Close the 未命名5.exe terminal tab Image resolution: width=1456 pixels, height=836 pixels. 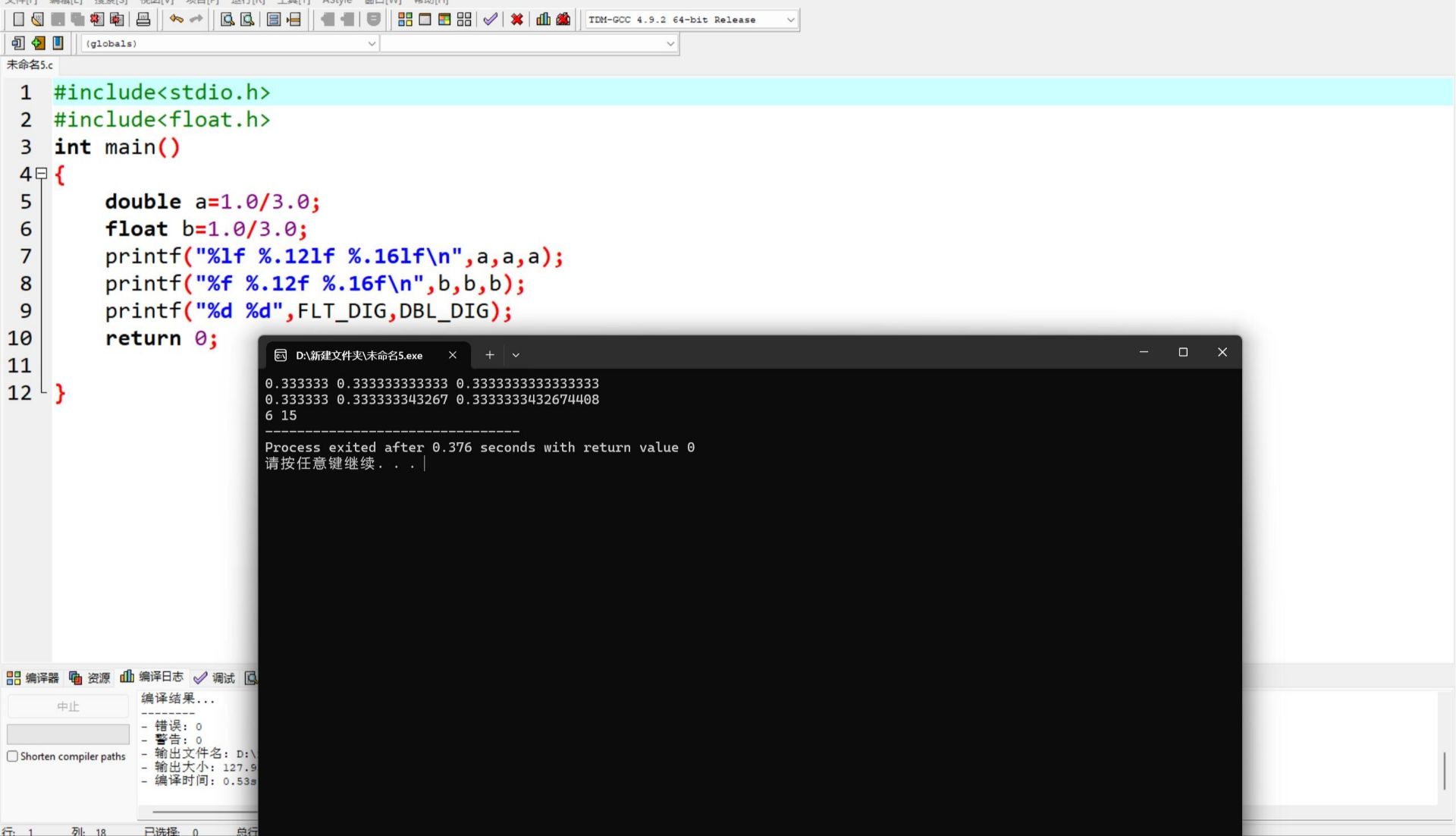(453, 355)
